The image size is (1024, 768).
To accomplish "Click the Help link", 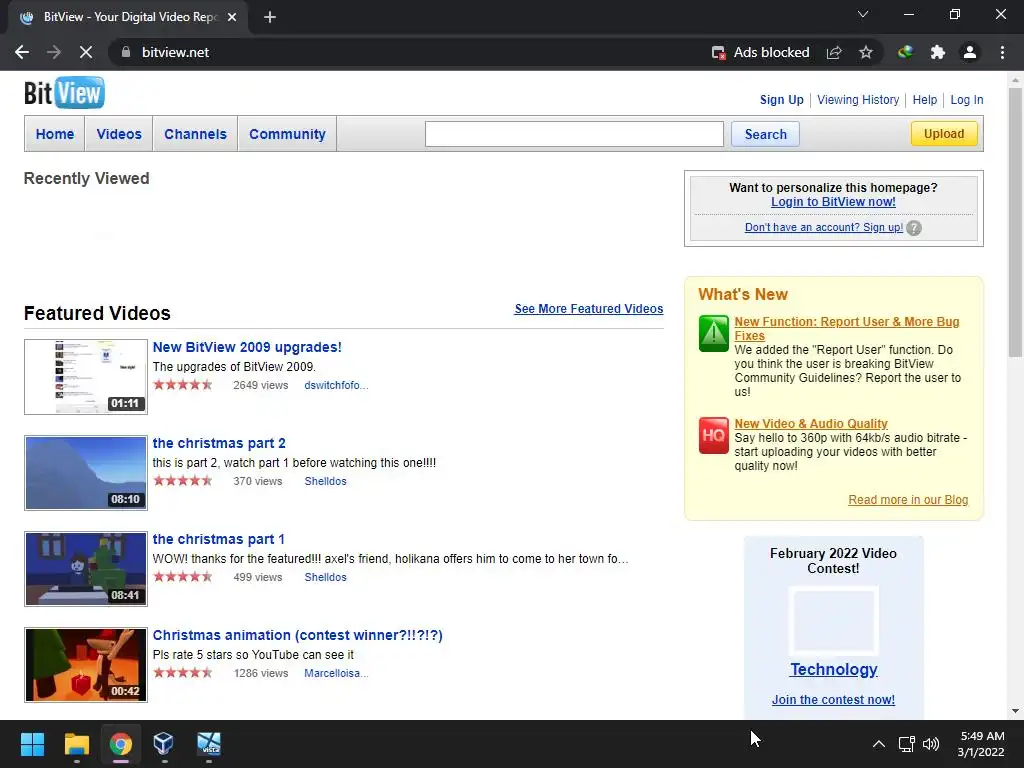I will pos(925,100).
